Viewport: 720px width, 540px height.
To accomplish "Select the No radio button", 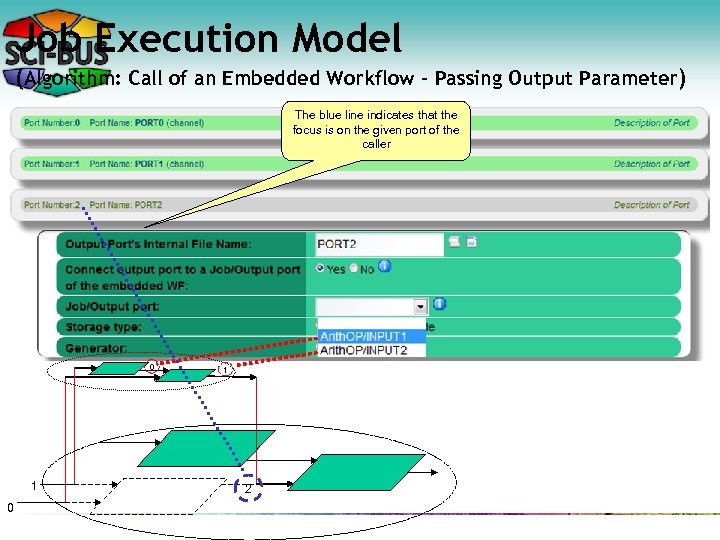I will [x=354, y=268].
